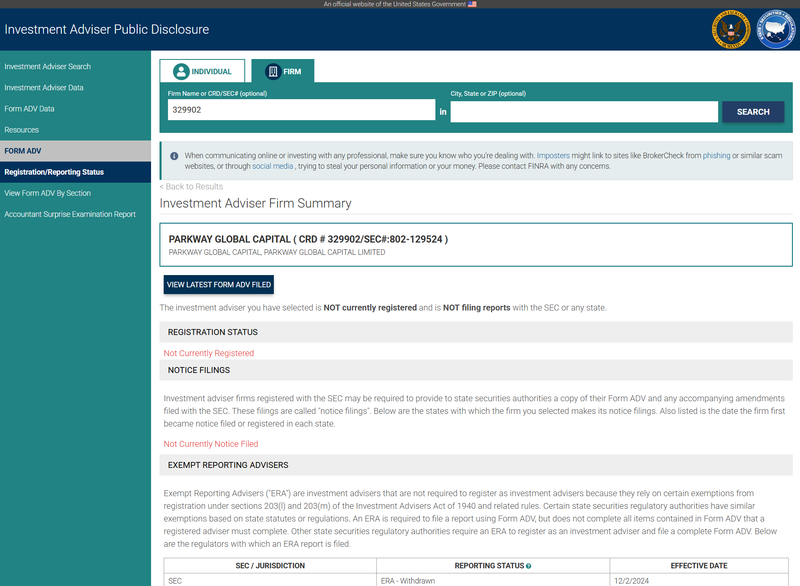Select the Firm search tab
Screen dimensions: 800x586
tap(283, 71)
